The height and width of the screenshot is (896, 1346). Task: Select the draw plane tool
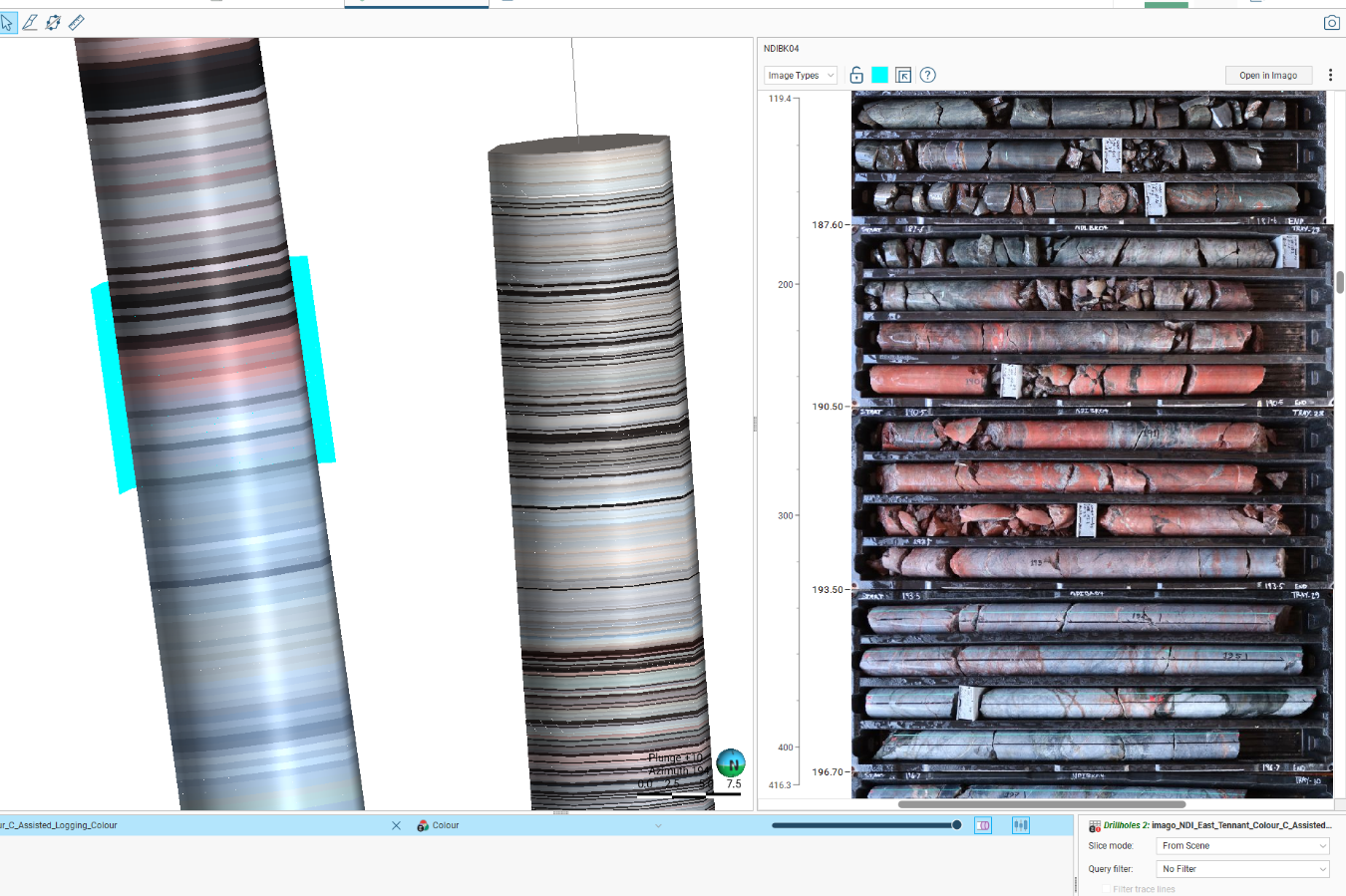point(53,22)
